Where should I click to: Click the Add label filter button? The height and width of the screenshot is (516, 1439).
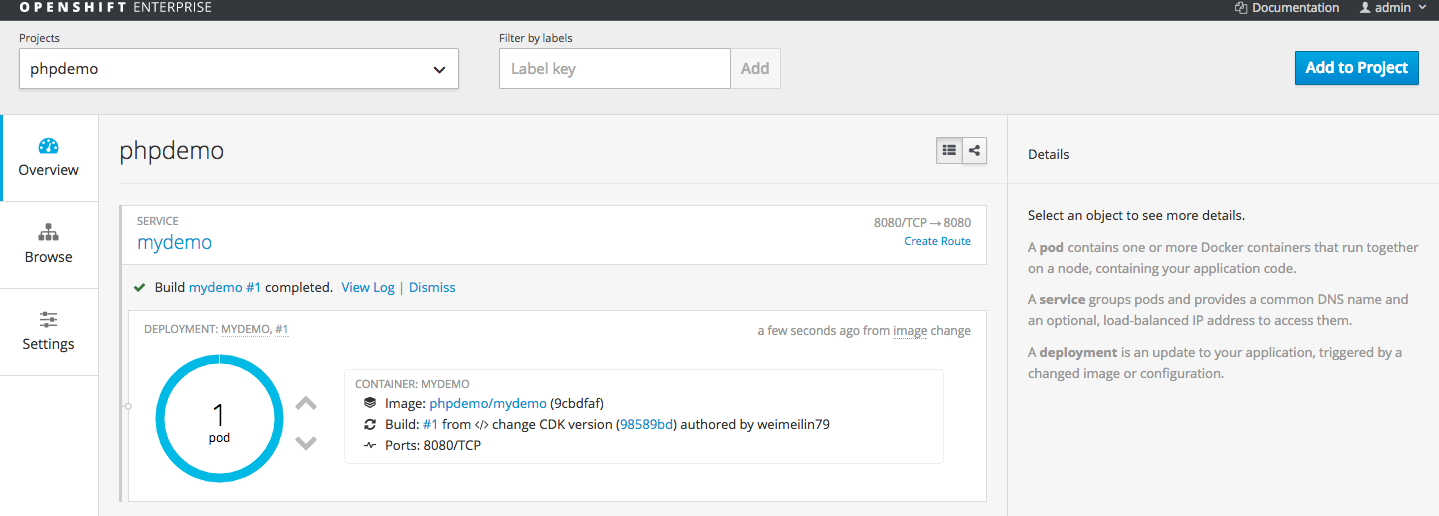point(755,69)
